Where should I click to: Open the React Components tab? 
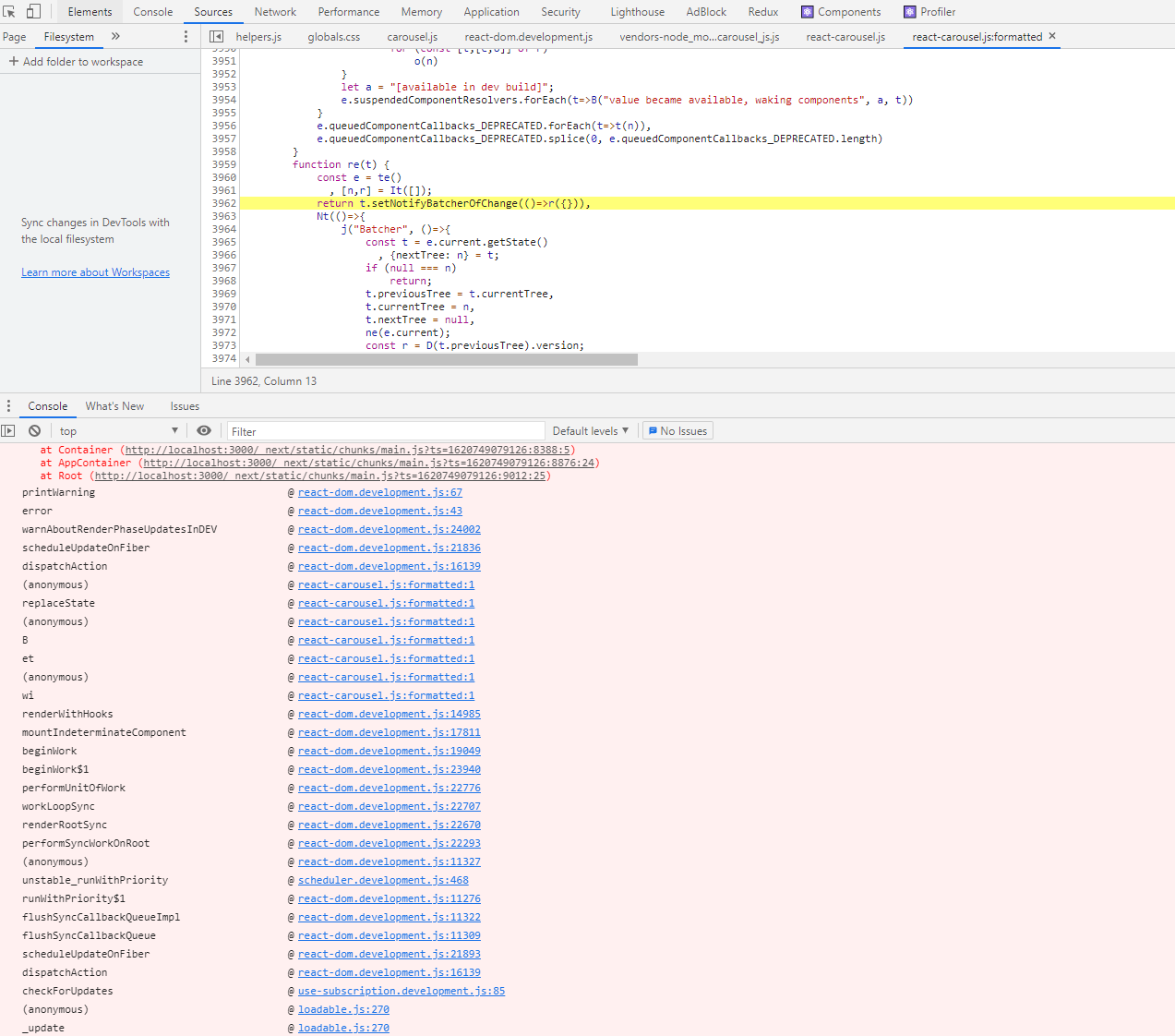coord(841,12)
